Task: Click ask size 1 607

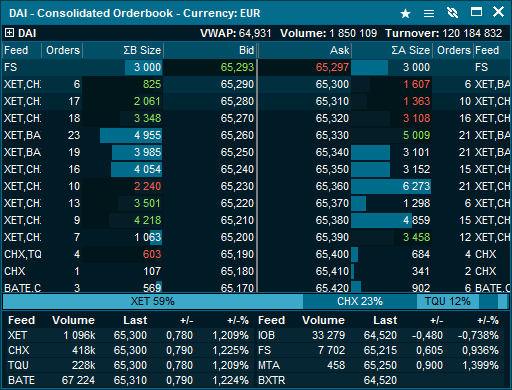Action: pos(417,84)
